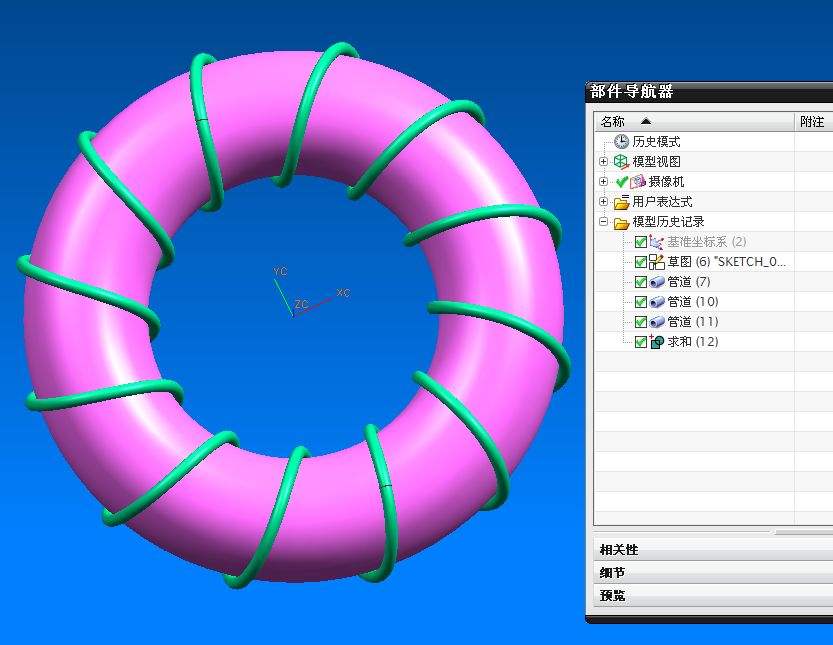Click the 管道 (11) tube icon

coord(657,322)
